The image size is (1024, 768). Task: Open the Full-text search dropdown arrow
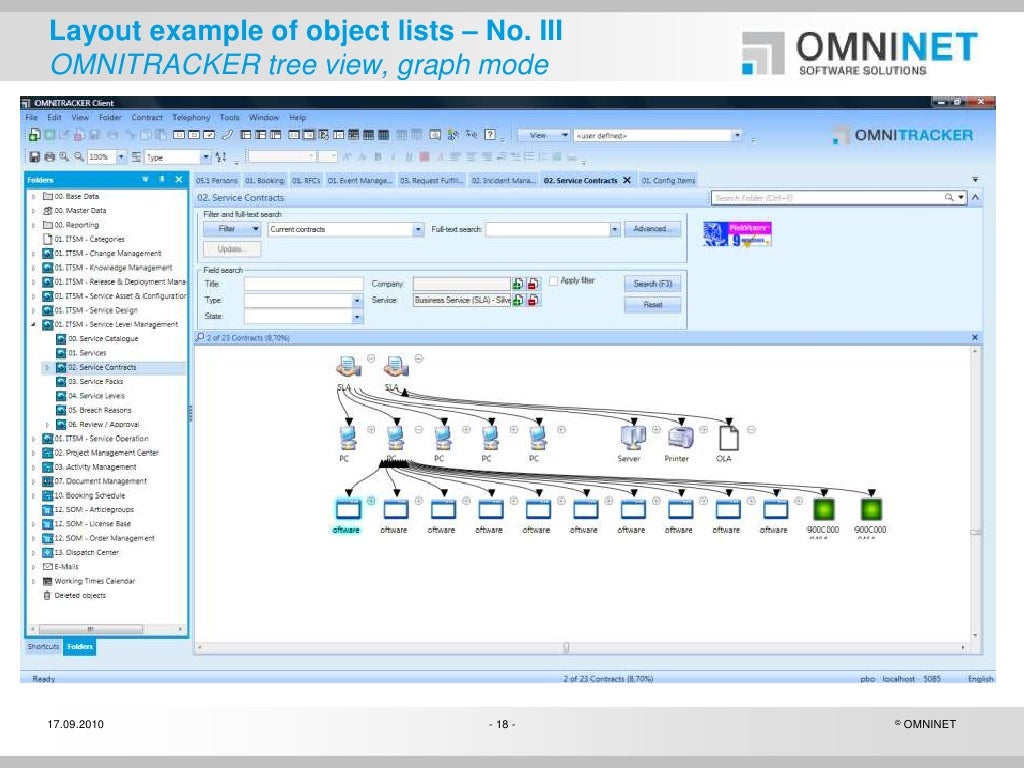614,229
